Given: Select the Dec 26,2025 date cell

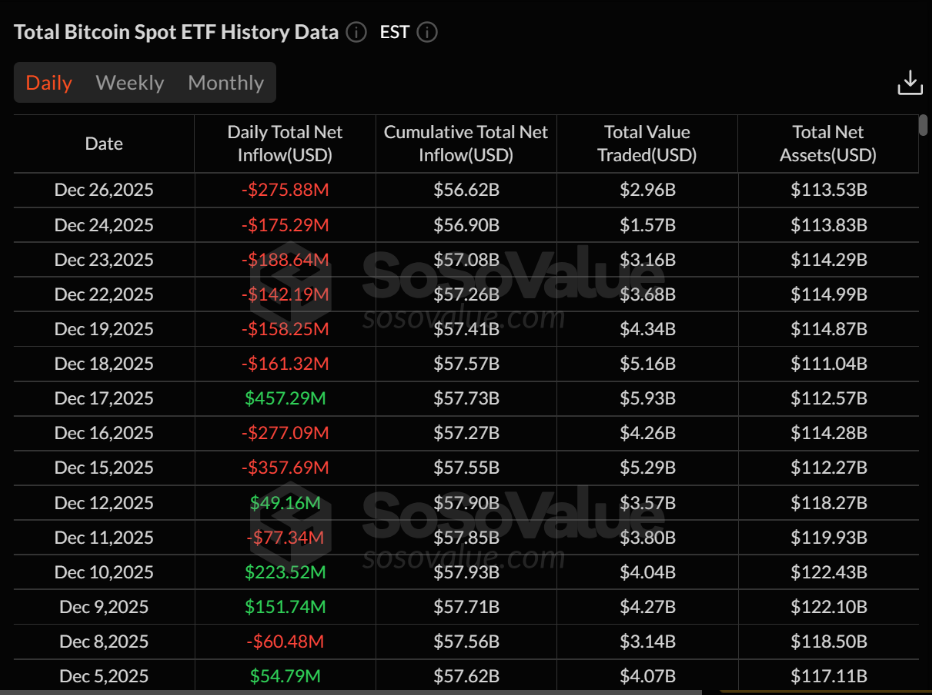Looking at the screenshot, I should 104,190.
